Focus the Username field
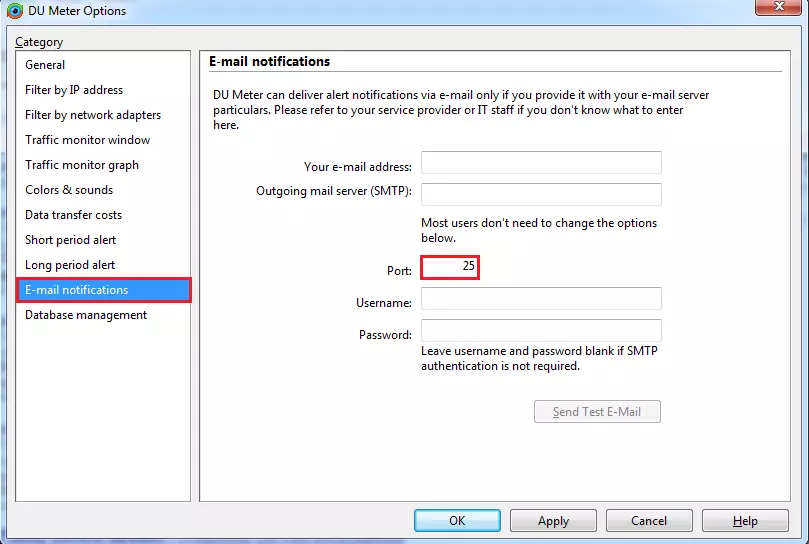This screenshot has height=544, width=809. pyautogui.click(x=541, y=298)
